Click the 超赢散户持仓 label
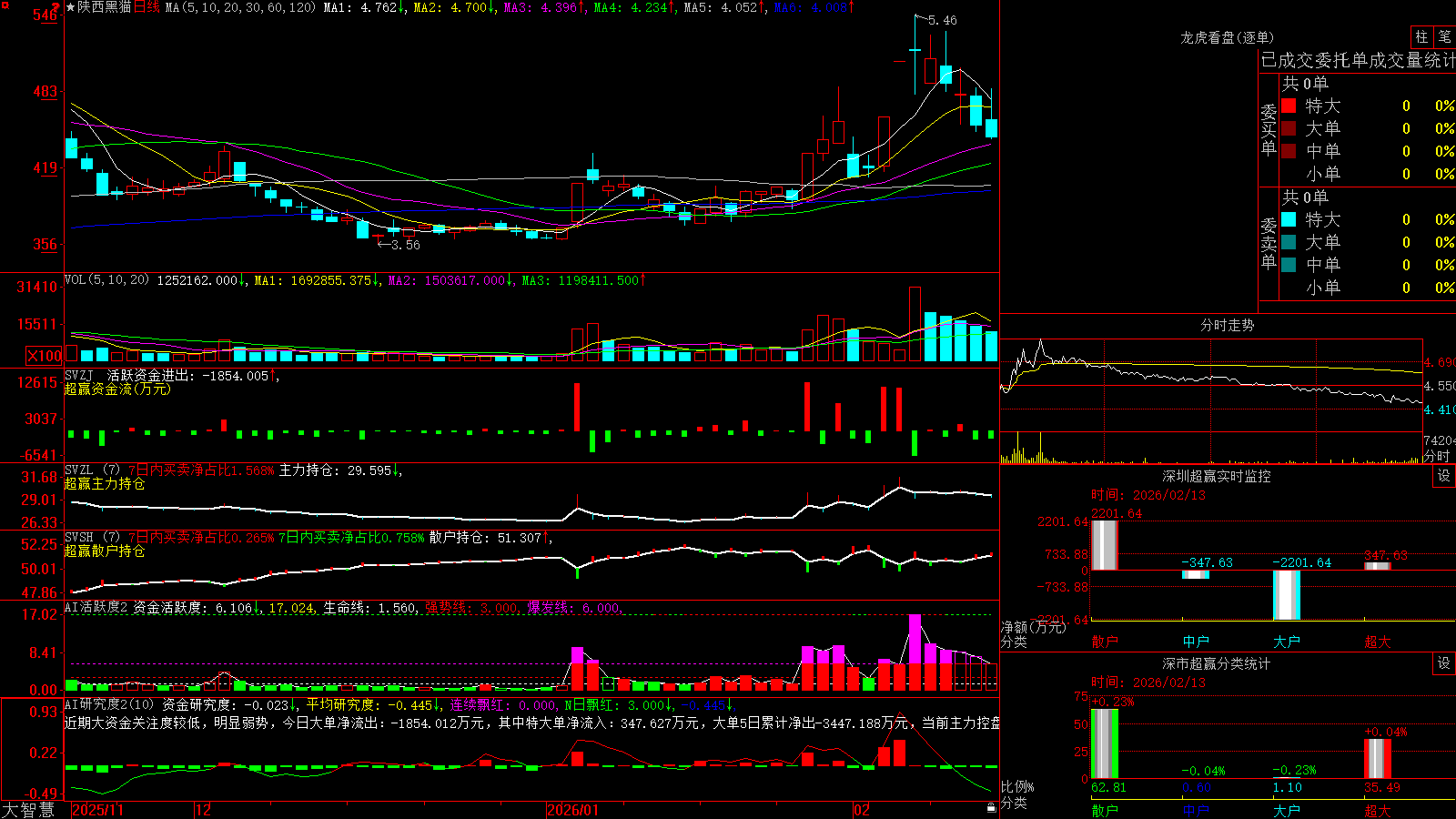This screenshot has width=1456, height=819. pyautogui.click(x=105, y=551)
